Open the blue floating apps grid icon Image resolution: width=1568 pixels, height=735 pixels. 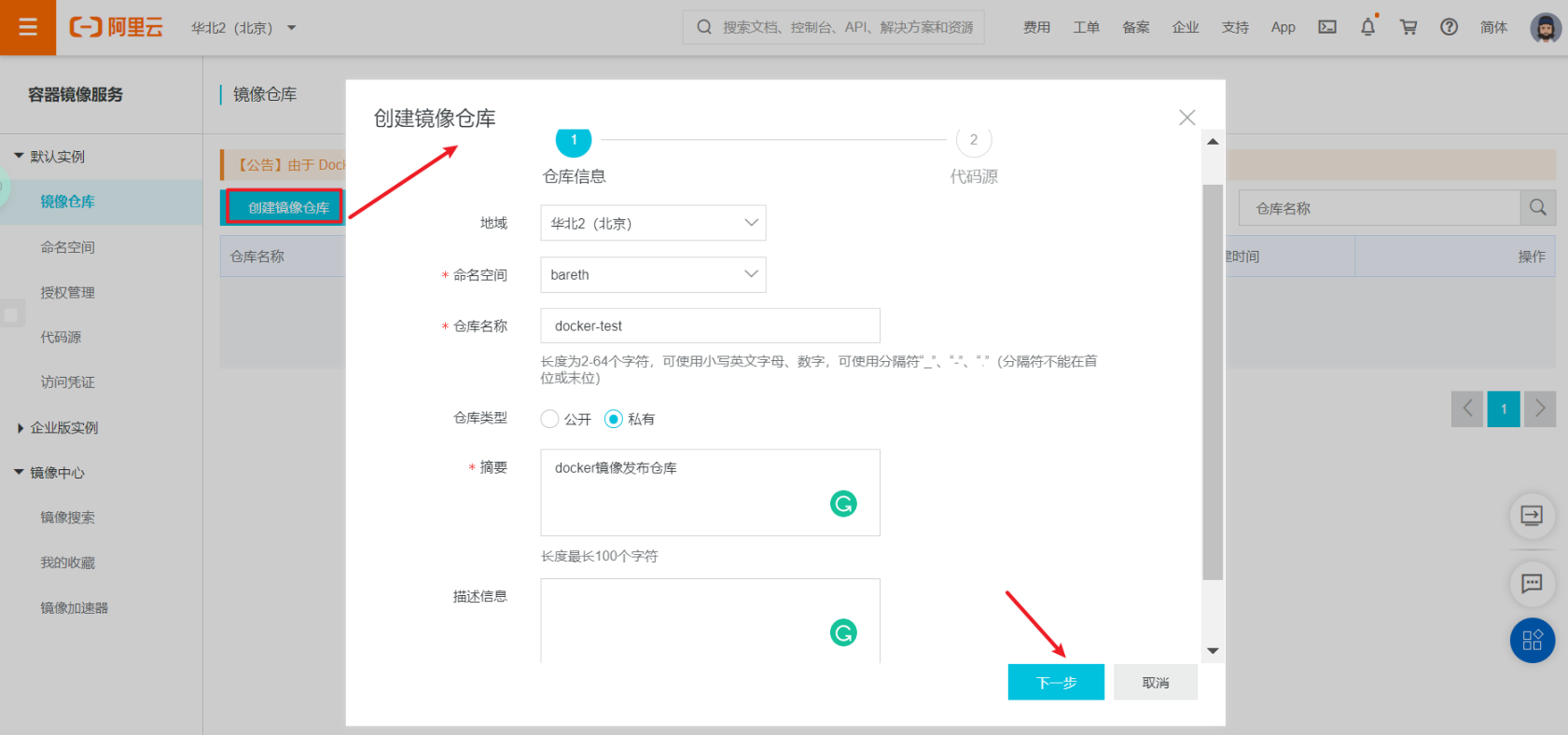(x=1533, y=641)
